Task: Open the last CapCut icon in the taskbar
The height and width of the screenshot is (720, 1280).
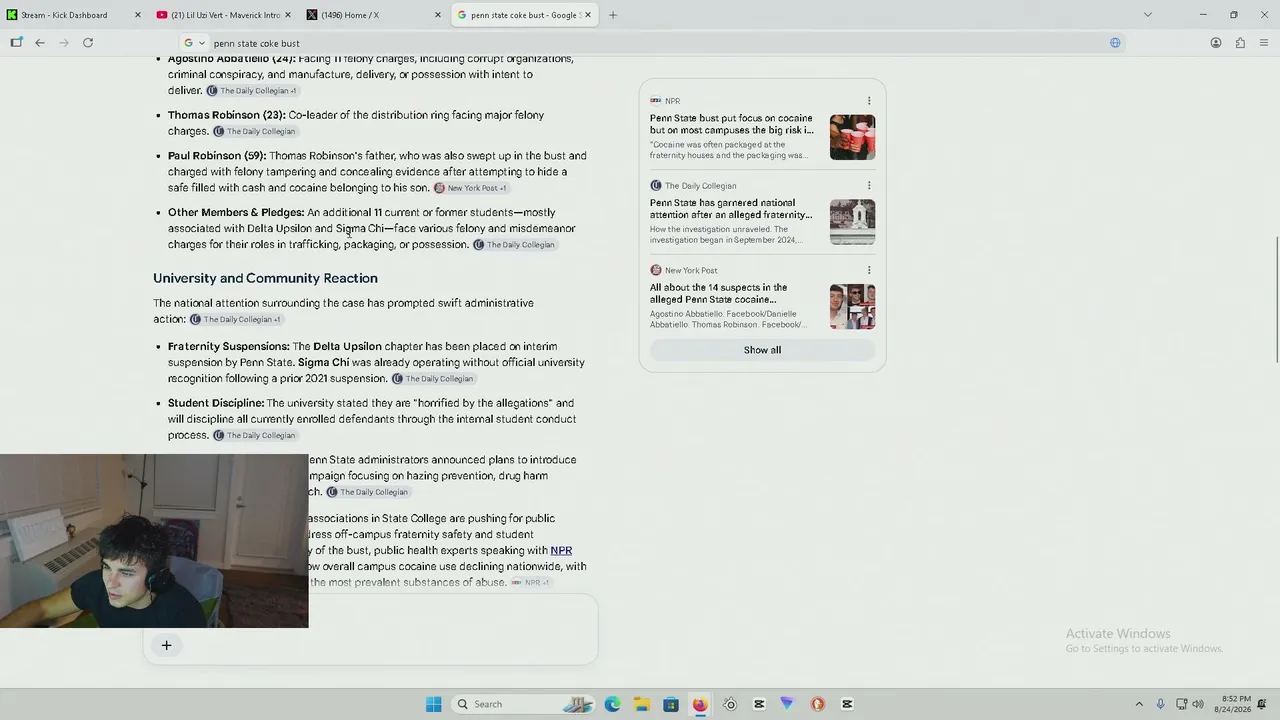Action: [x=847, y=704]
